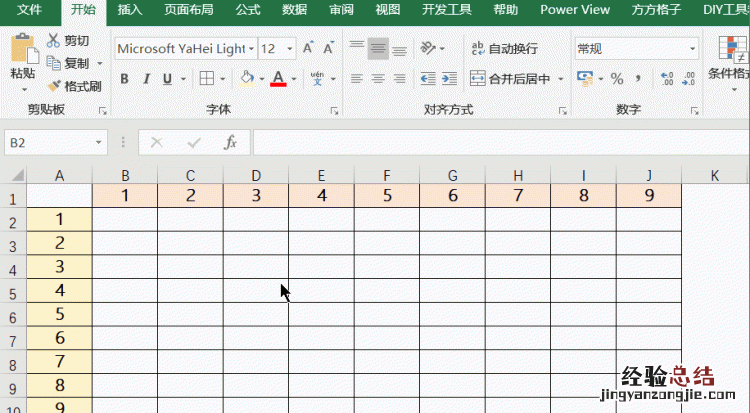Screen dimensions: 750x413
Task: Apply percent style number format
Action: 617,78
